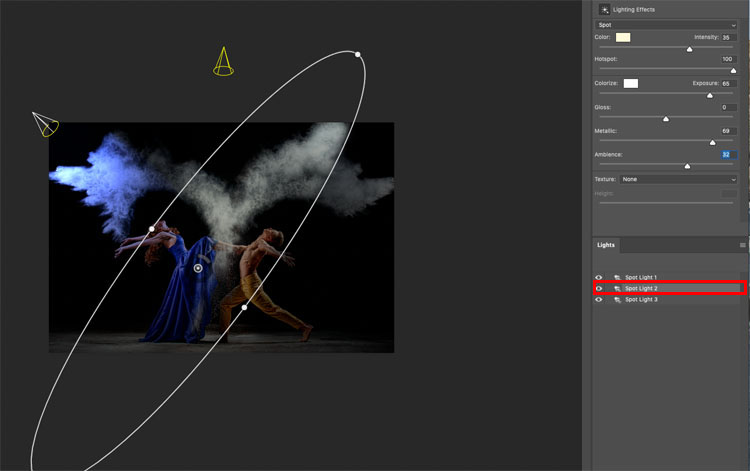Viewport: 750px width, 471px height.
Task: Hide Spot Light 3 using its eye
Action: [x=599, y=299]
